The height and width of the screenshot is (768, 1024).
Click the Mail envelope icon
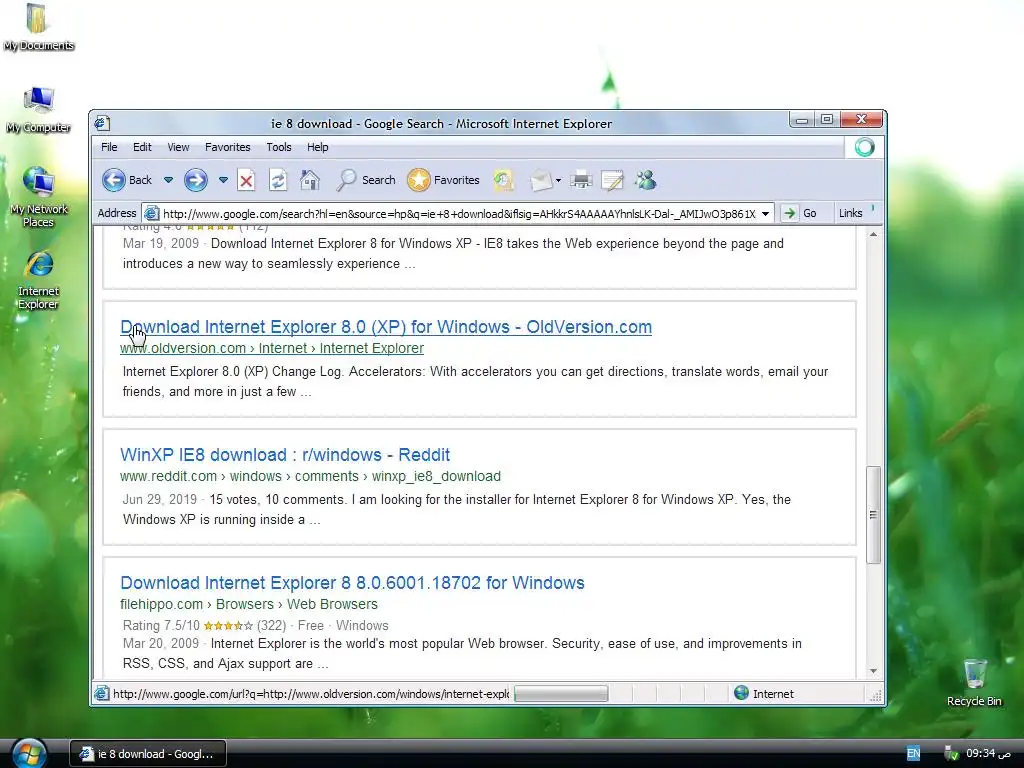pyautogui.click(x=541, y=180)
